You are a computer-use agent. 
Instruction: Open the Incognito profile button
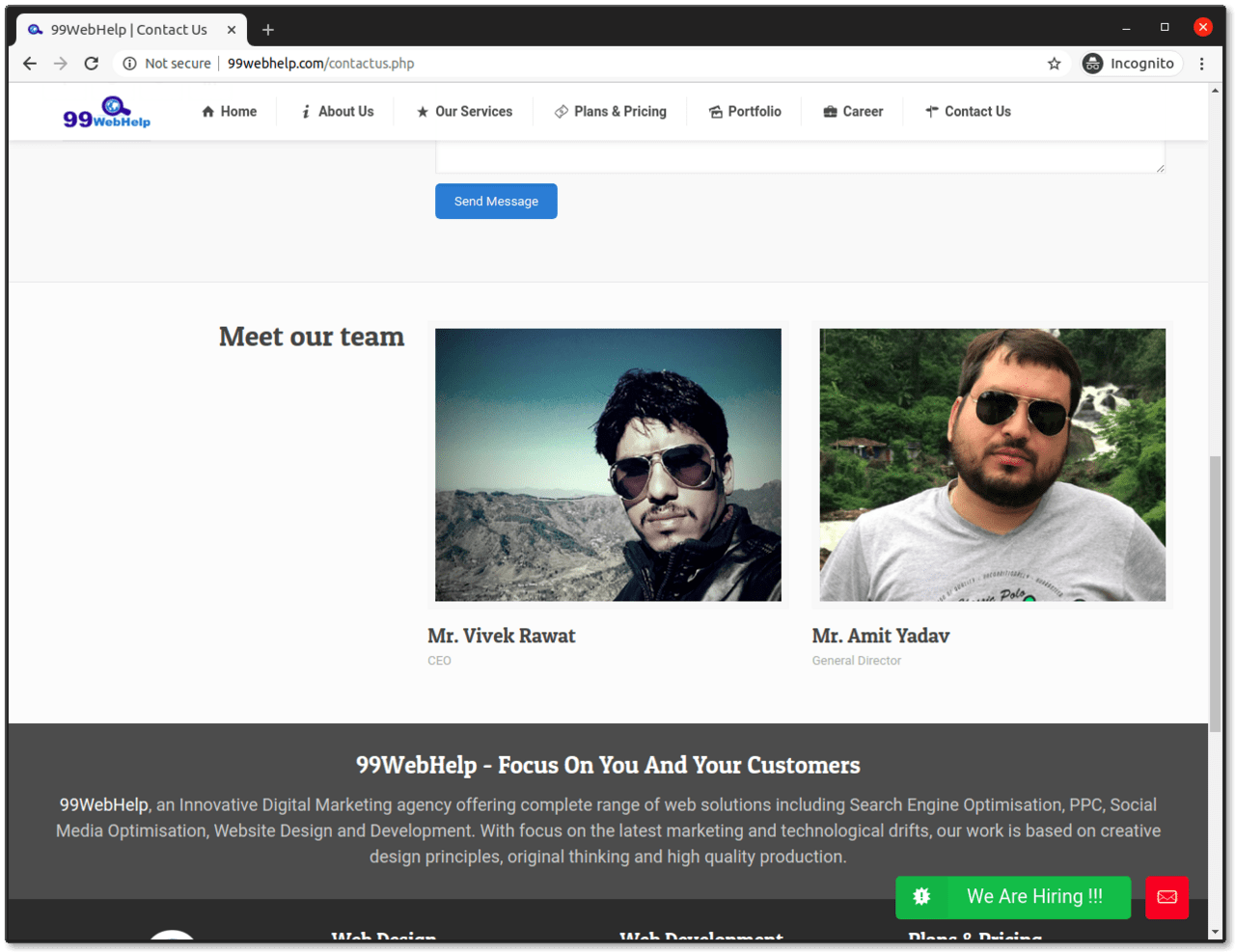pyautogui.click(x=1130, y=64)
